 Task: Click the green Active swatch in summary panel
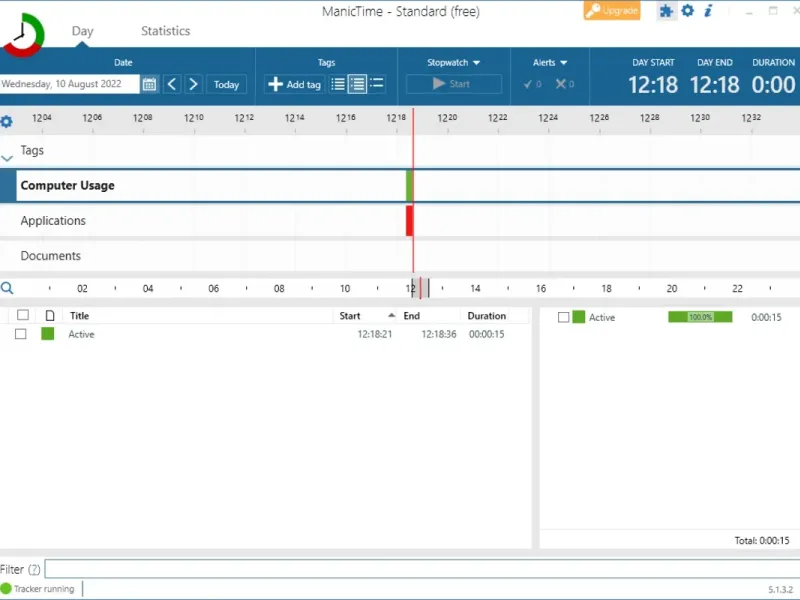coord(579,317)
